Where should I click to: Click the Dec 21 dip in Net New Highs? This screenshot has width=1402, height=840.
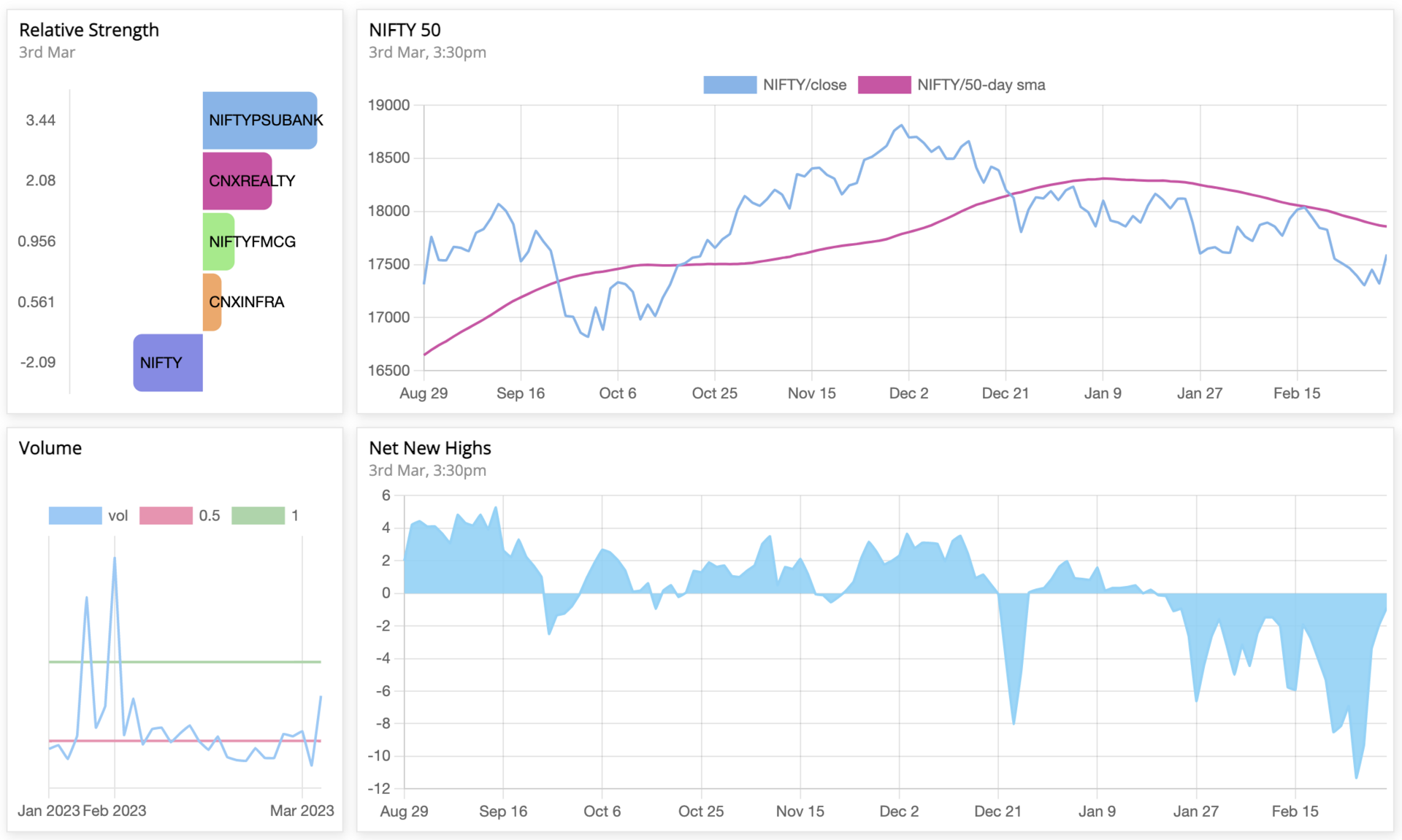click(x=1014, y=723)
